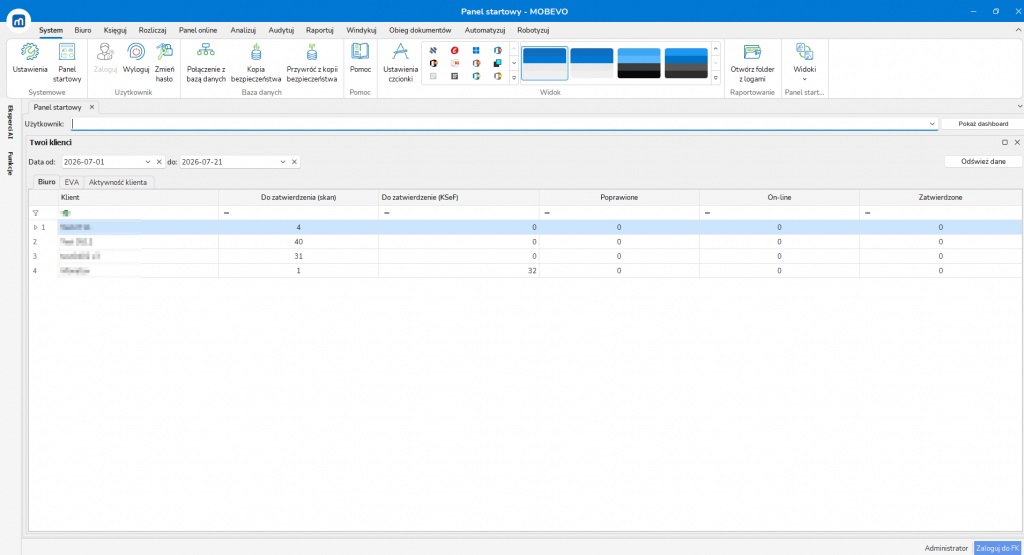The height and width of the screenshot is (555, 1024).
Task: Click the Odśwież dane button
Action: click(x=983, y=161)
